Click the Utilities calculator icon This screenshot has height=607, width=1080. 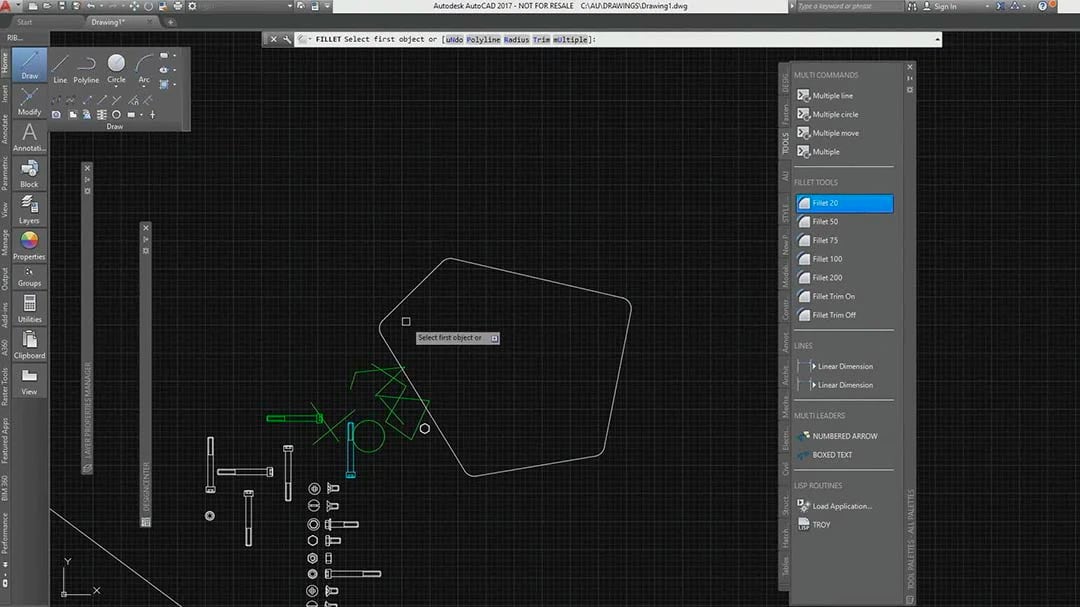(30, 305)
